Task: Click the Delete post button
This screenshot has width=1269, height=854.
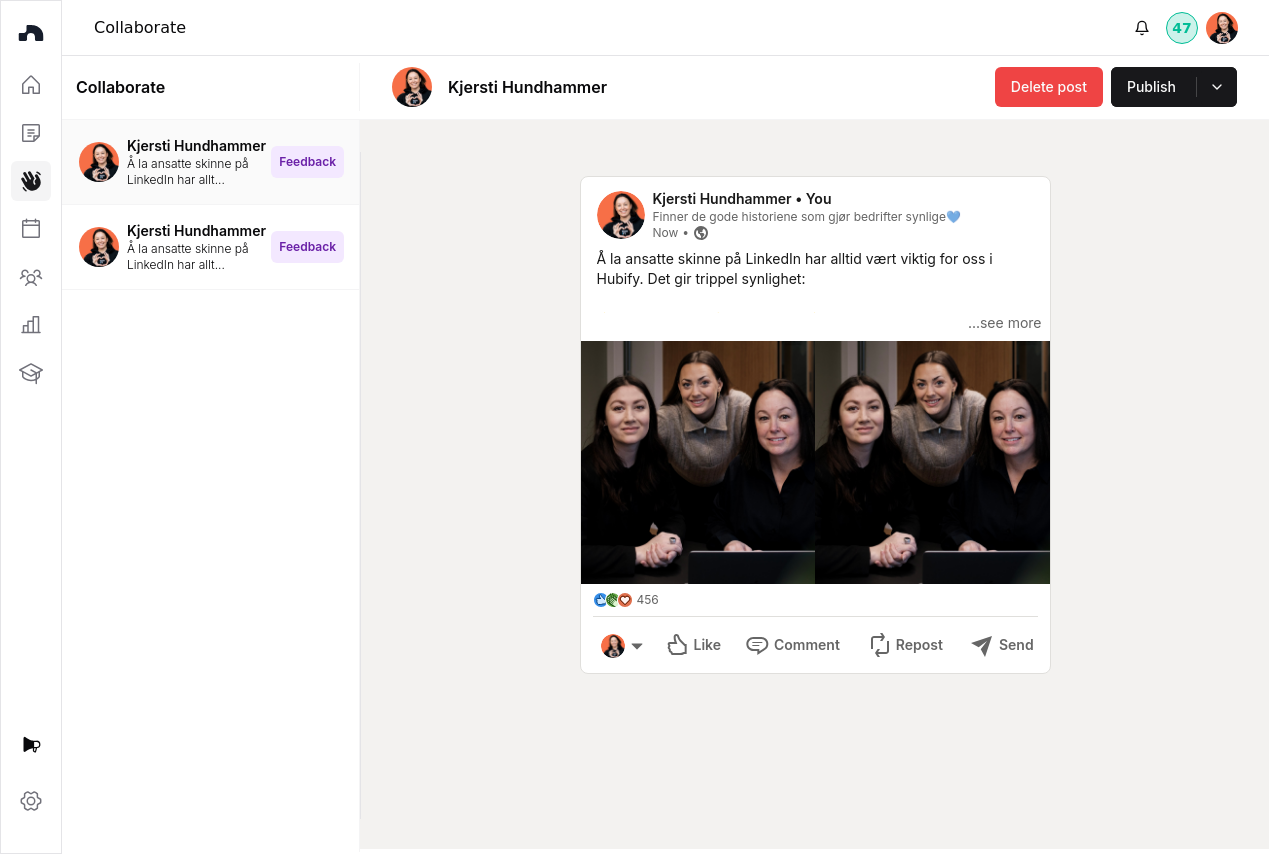Action: click(x=1049, y=87)
